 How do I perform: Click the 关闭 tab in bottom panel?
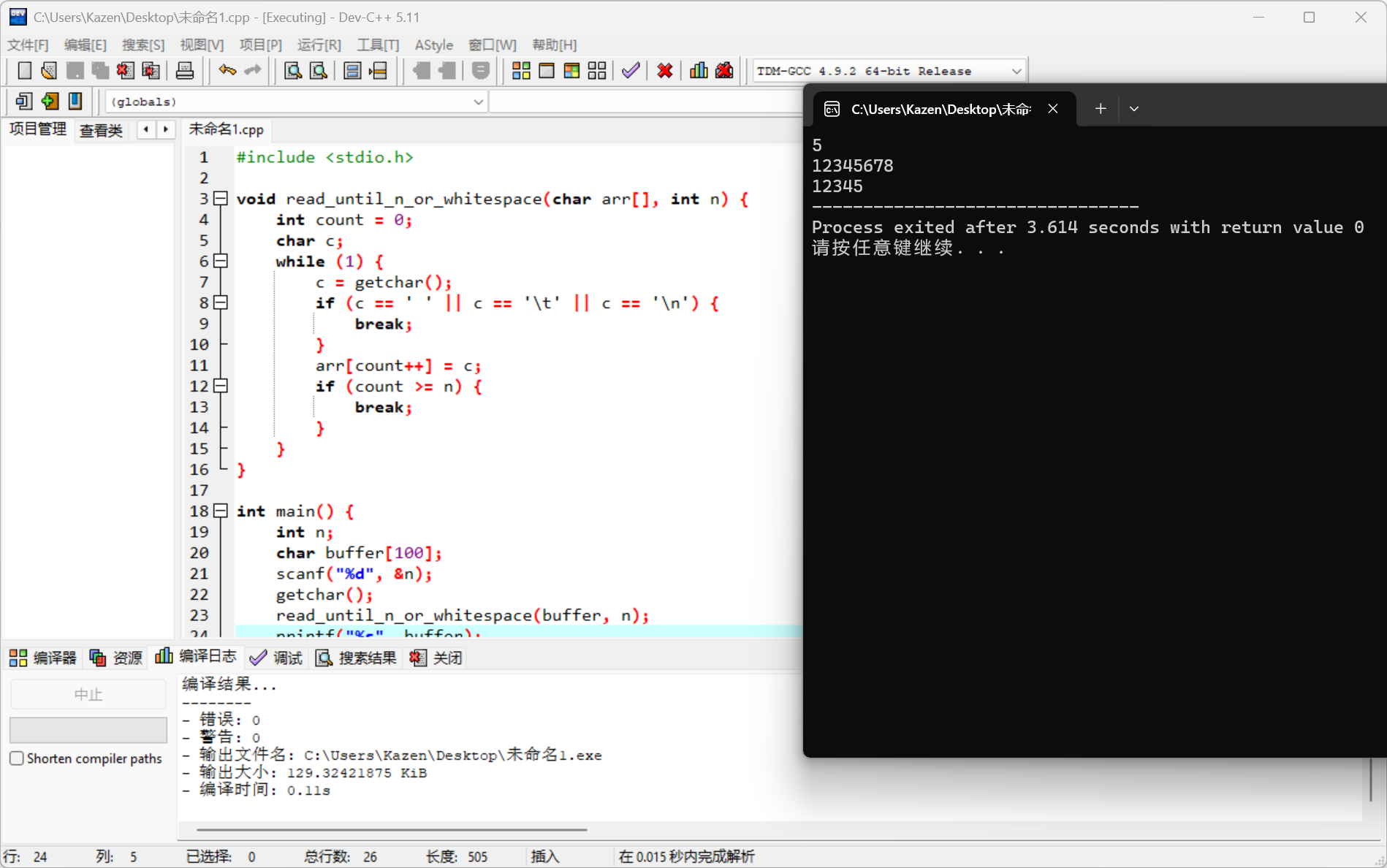pyautogui.click(x=436, y=658)
